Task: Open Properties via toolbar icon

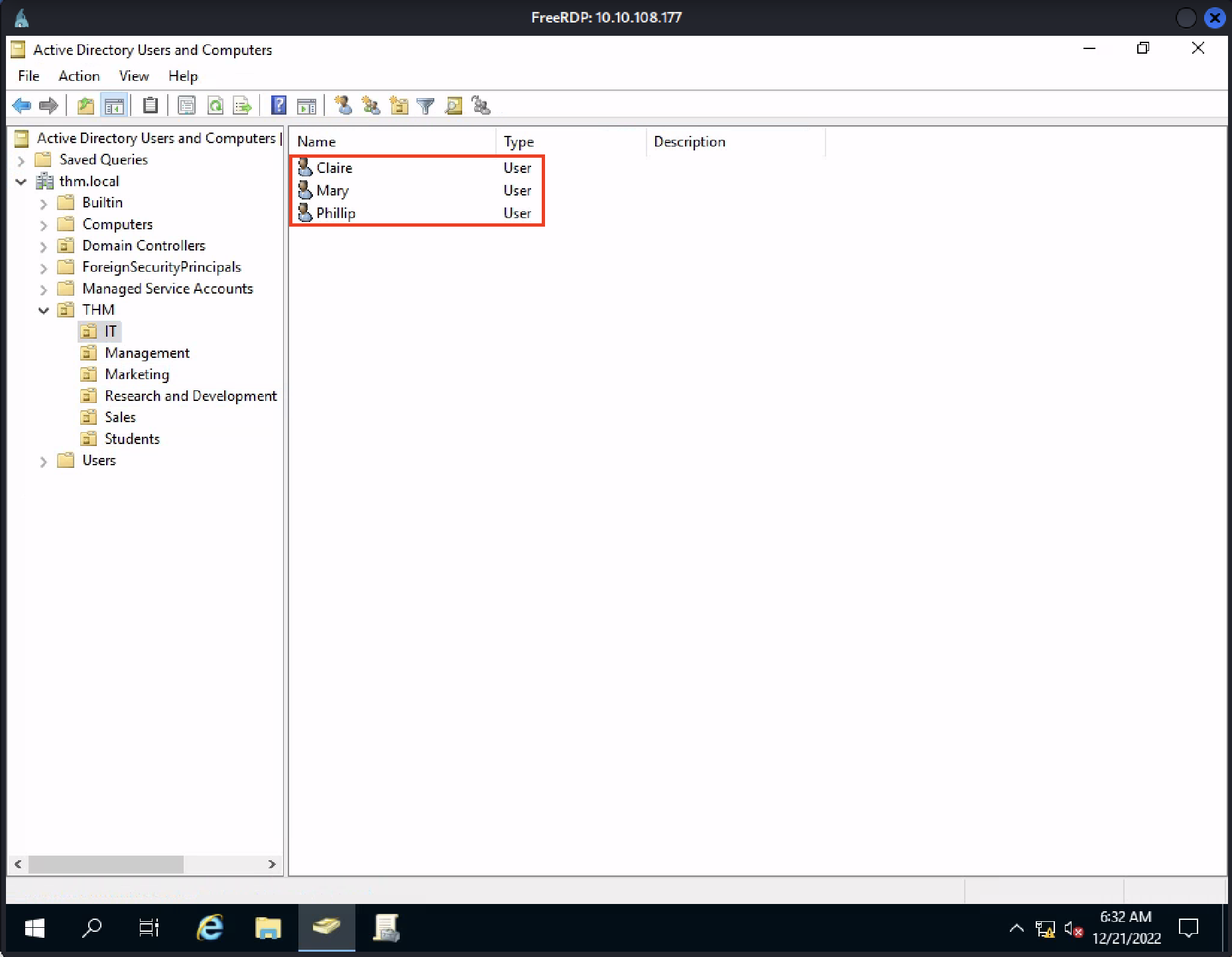Action: tap(187, 105)
